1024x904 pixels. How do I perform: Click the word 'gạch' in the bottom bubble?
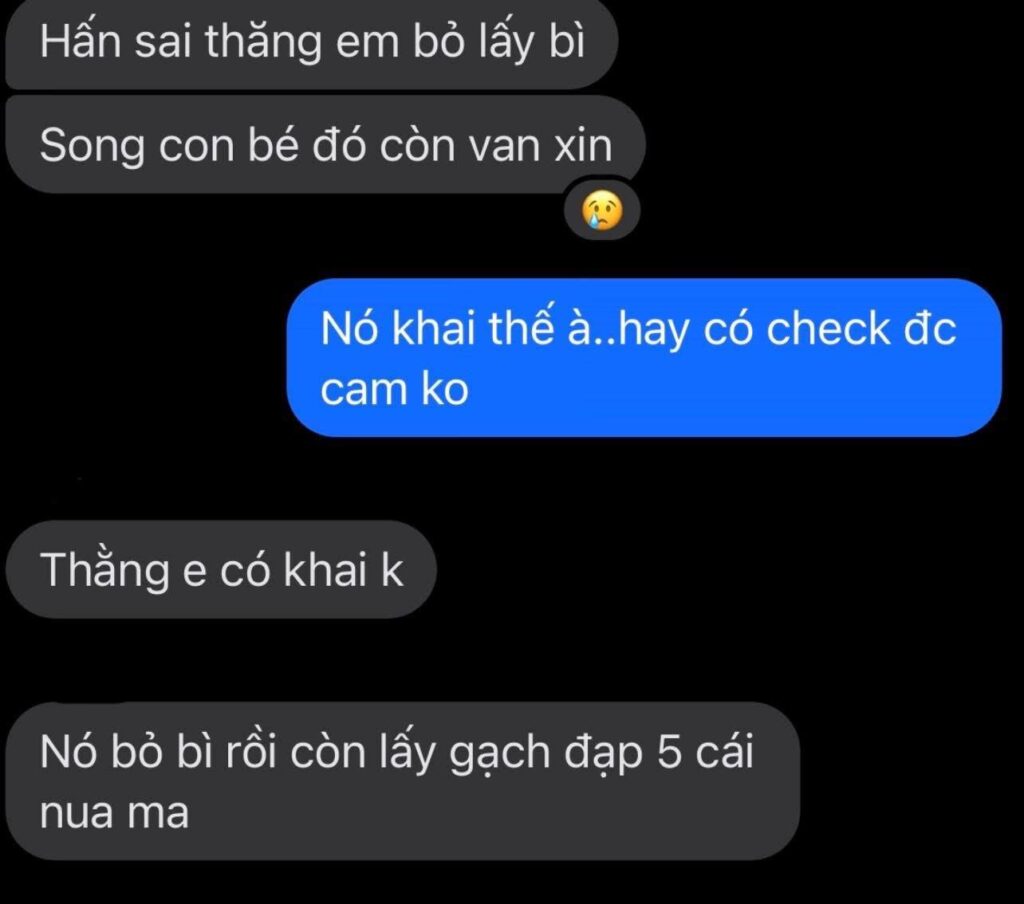coord(500,754)
